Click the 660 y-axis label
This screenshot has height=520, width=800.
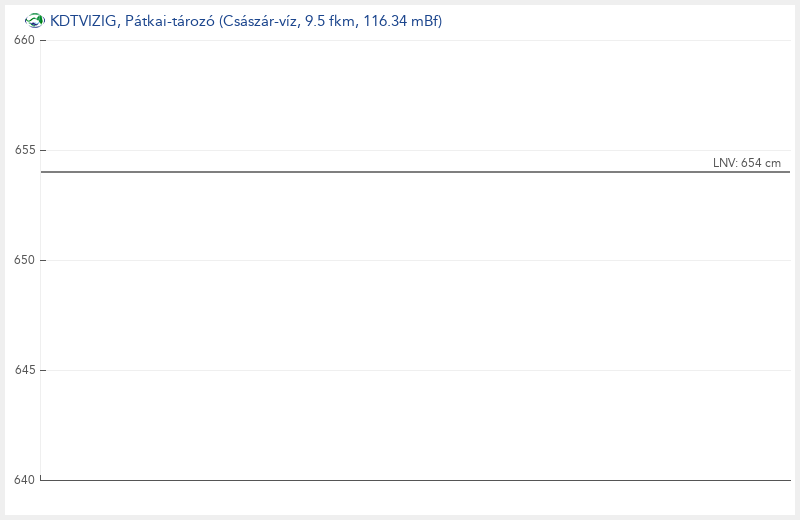[24, 40]
